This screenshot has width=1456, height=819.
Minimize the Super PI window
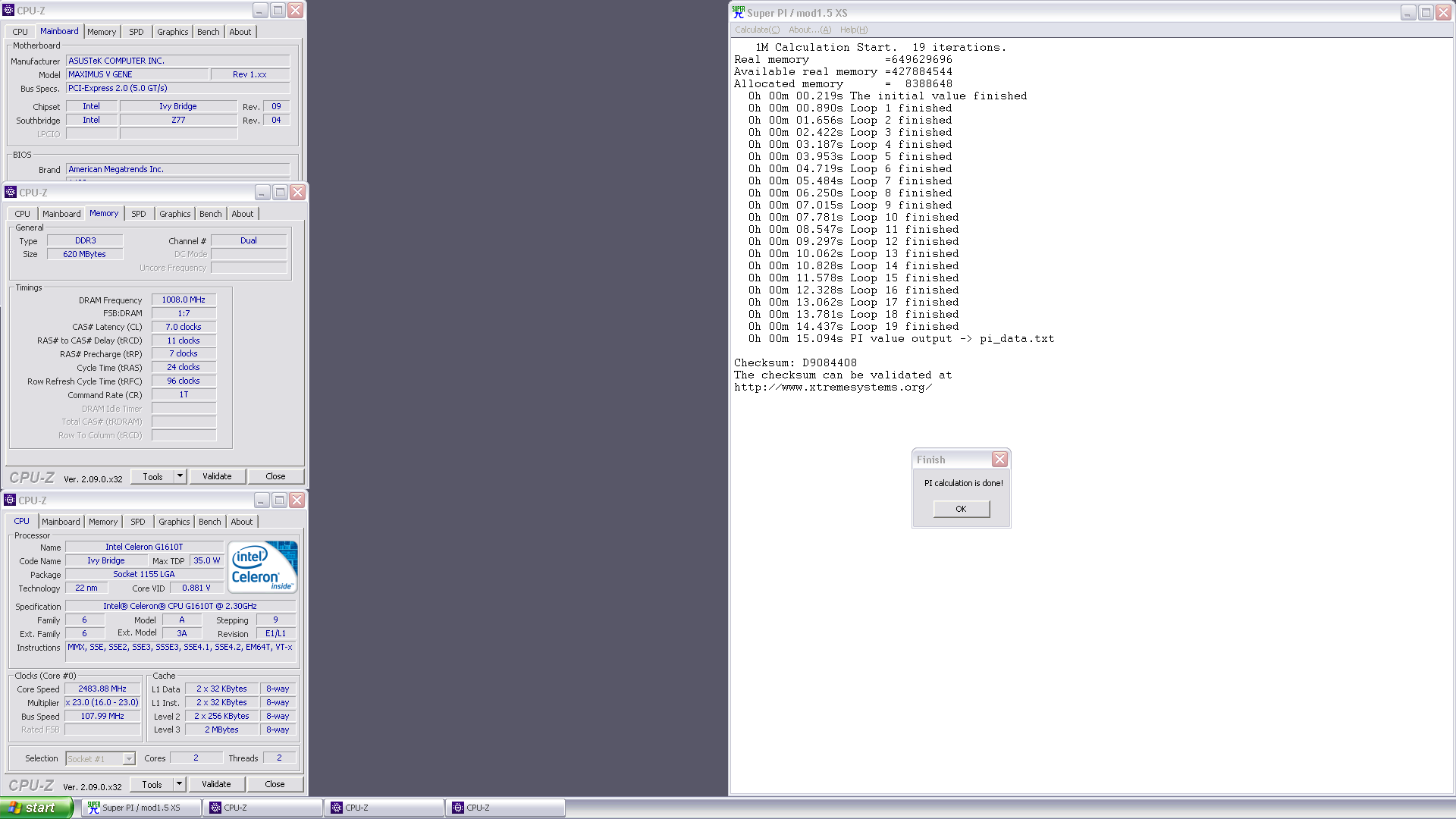point(1407,12)
